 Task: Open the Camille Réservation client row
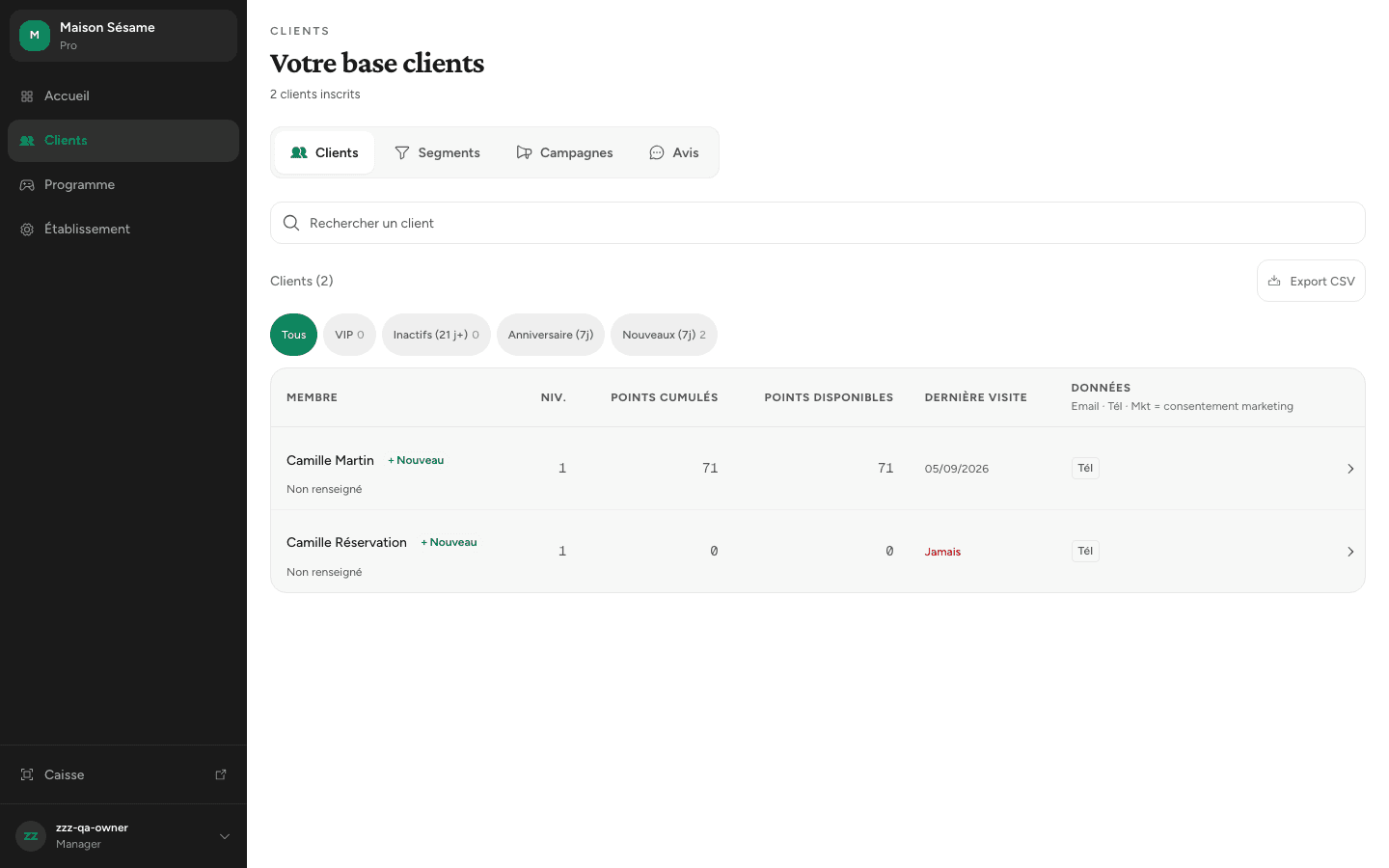pyautogui.click(x=818, y=552)
